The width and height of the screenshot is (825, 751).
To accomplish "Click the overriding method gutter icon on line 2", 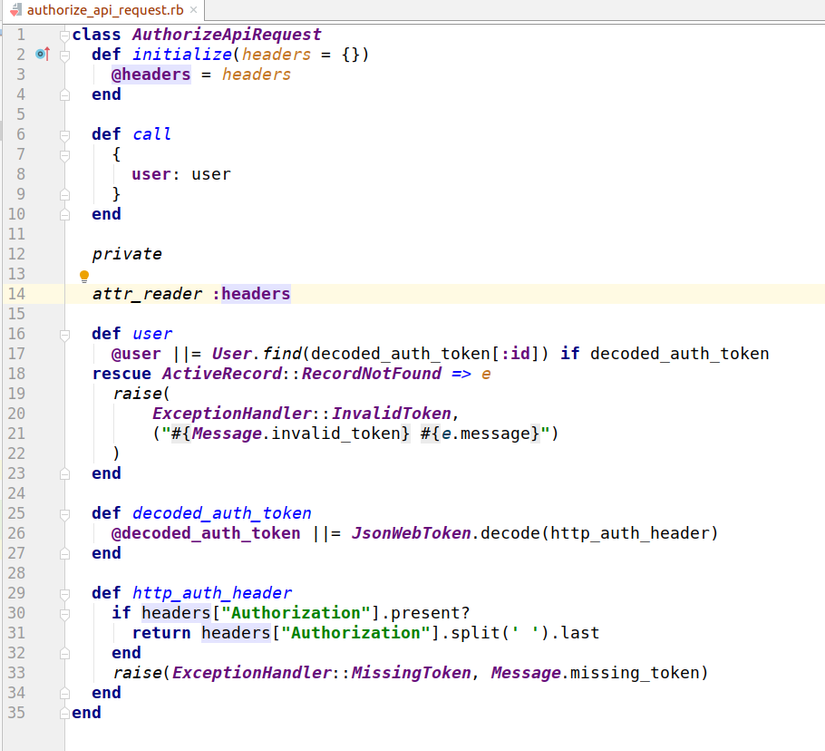I will tap(43, 54).
